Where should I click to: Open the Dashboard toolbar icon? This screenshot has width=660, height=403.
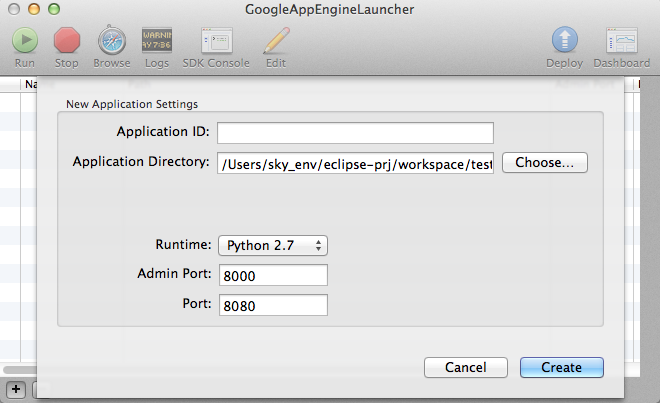tap(622, 41)
